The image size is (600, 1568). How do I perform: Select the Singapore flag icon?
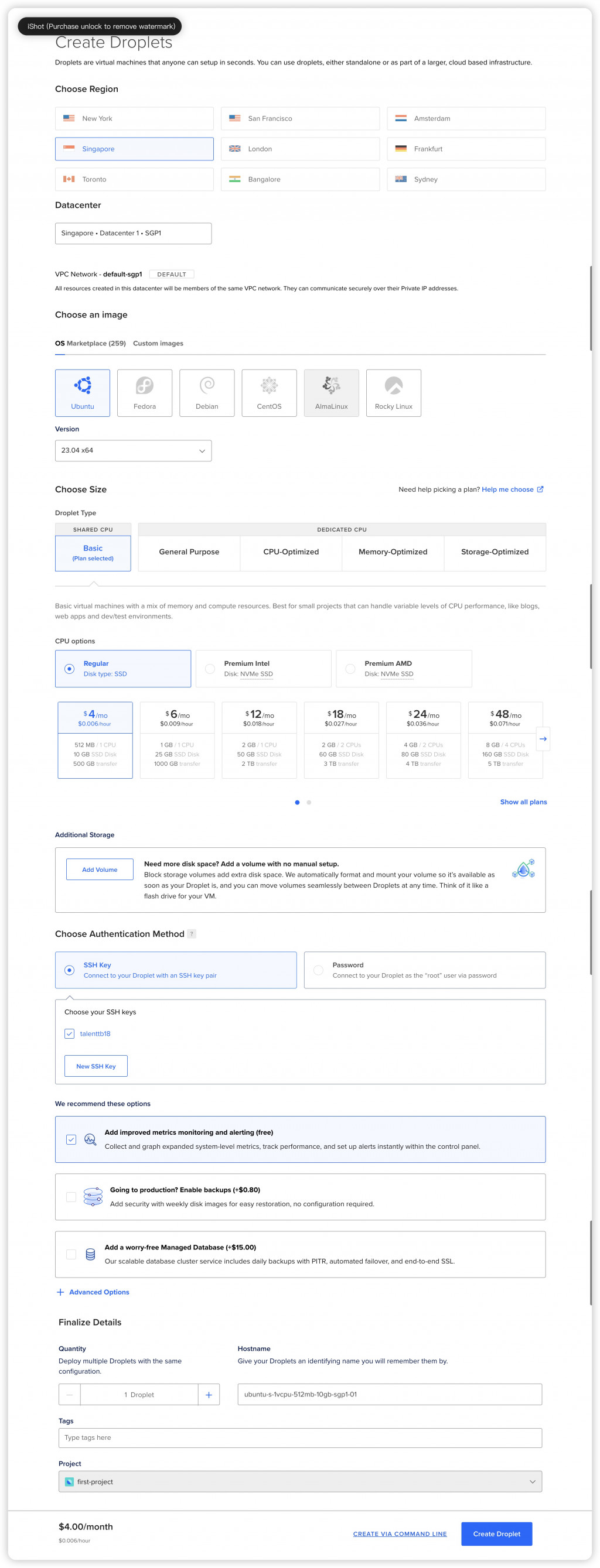point(69,149)
